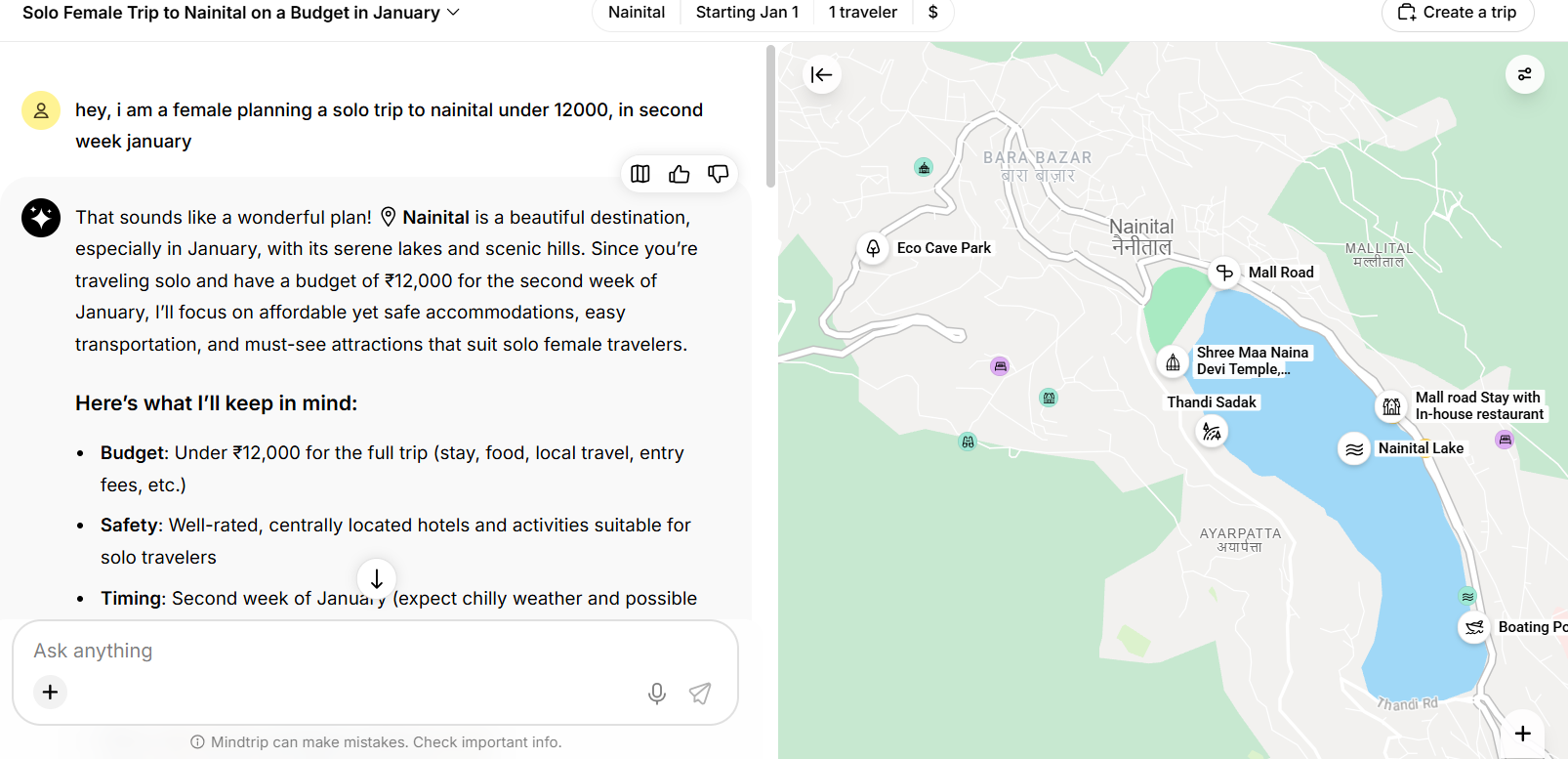The height and width of the screenshot is (759, 1568).
Task: Select the Nainital destination filter
Action: (637, 13)
